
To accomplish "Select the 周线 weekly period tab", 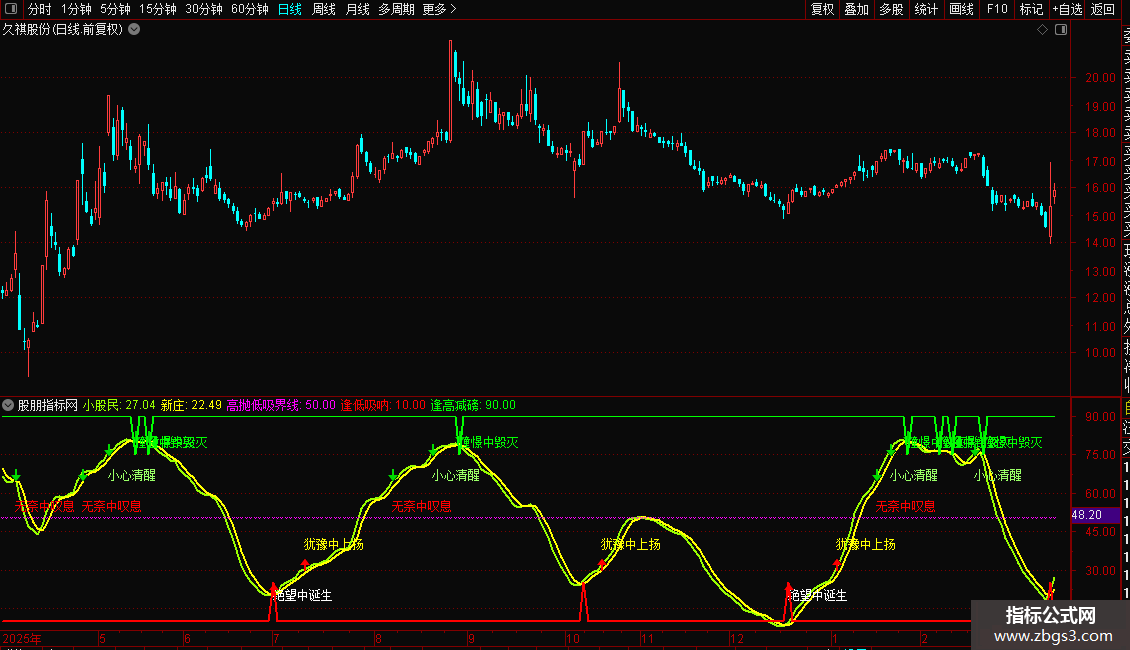I will click(324, 9).
